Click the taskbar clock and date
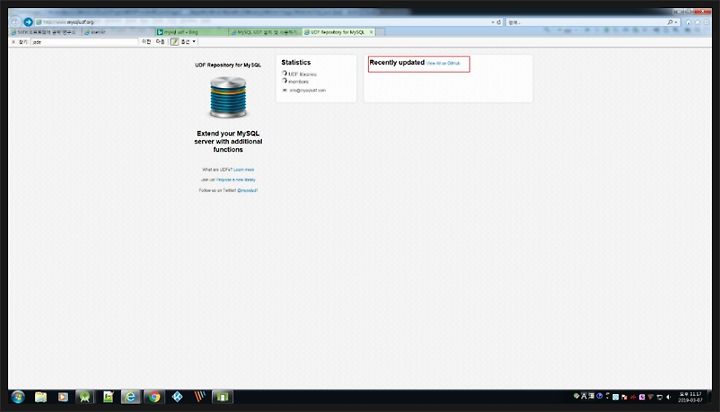 [691, 397]
